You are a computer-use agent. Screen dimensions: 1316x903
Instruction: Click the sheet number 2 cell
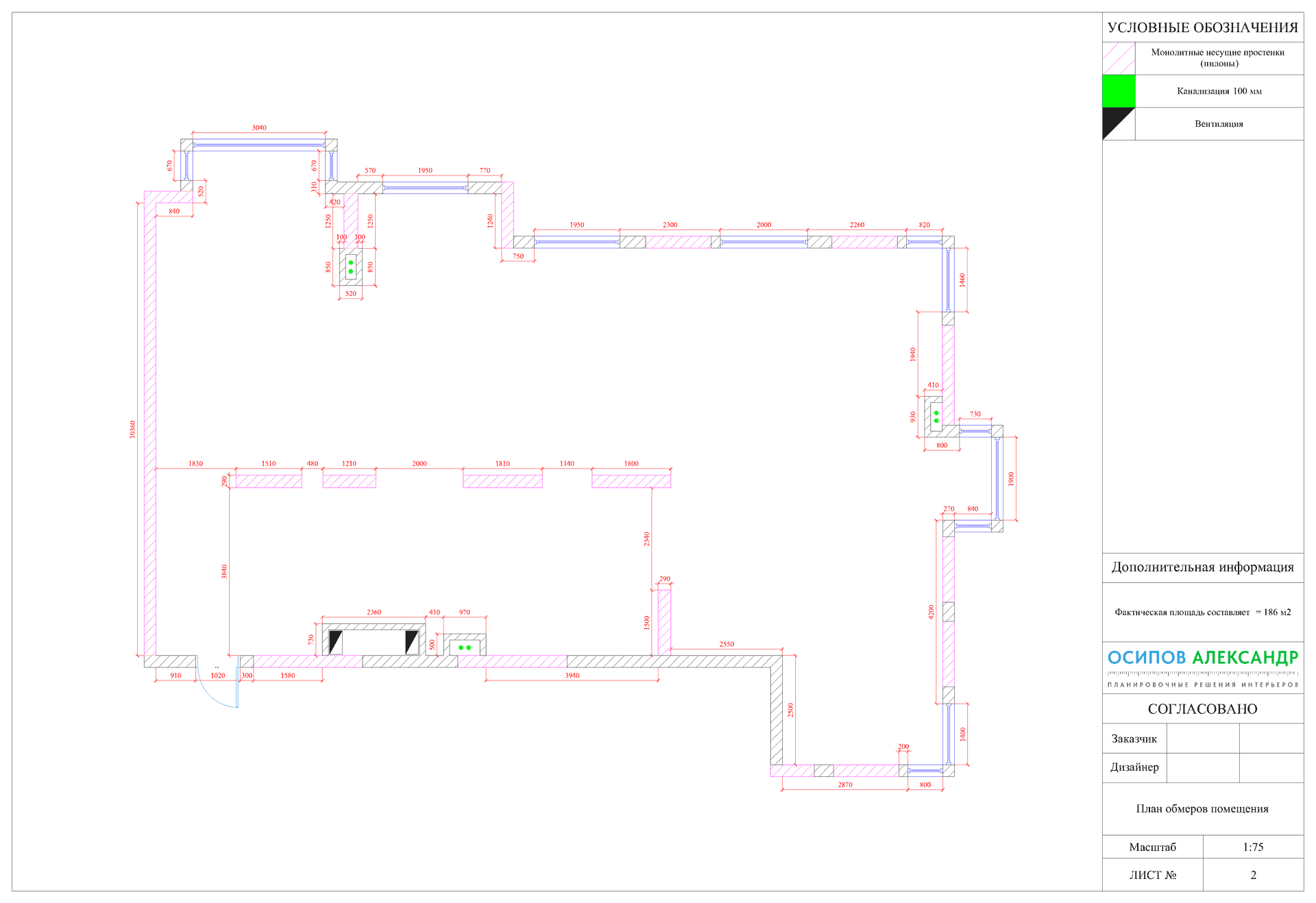click(1253, 875)
